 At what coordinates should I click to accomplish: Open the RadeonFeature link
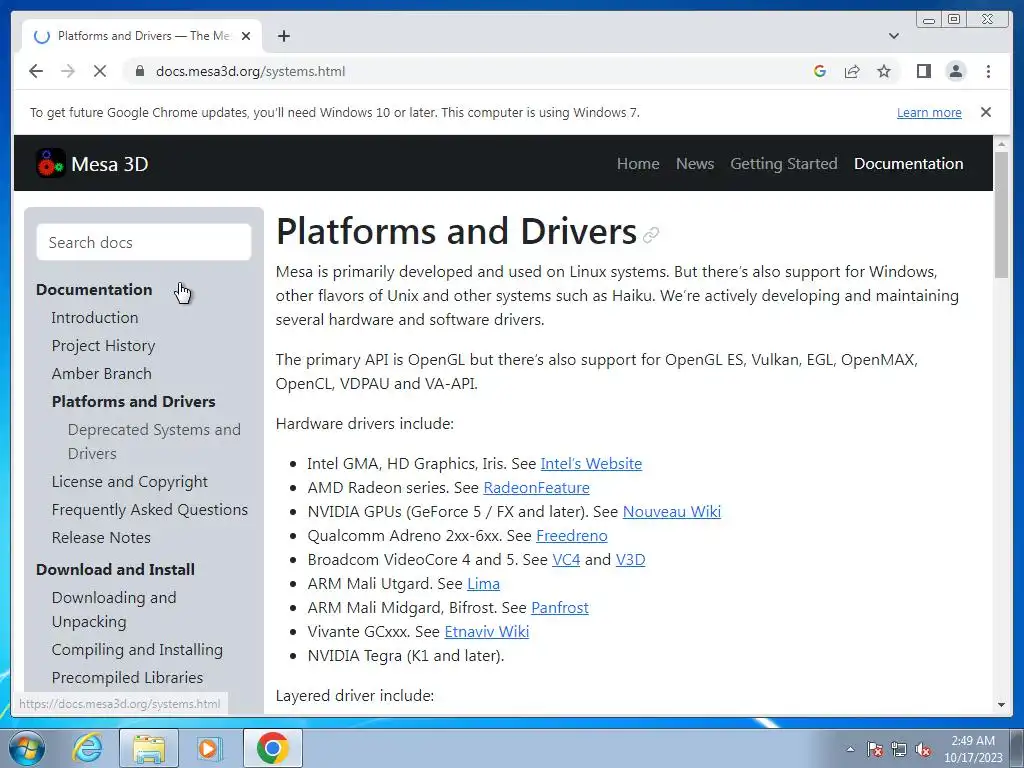click(536, 488)
